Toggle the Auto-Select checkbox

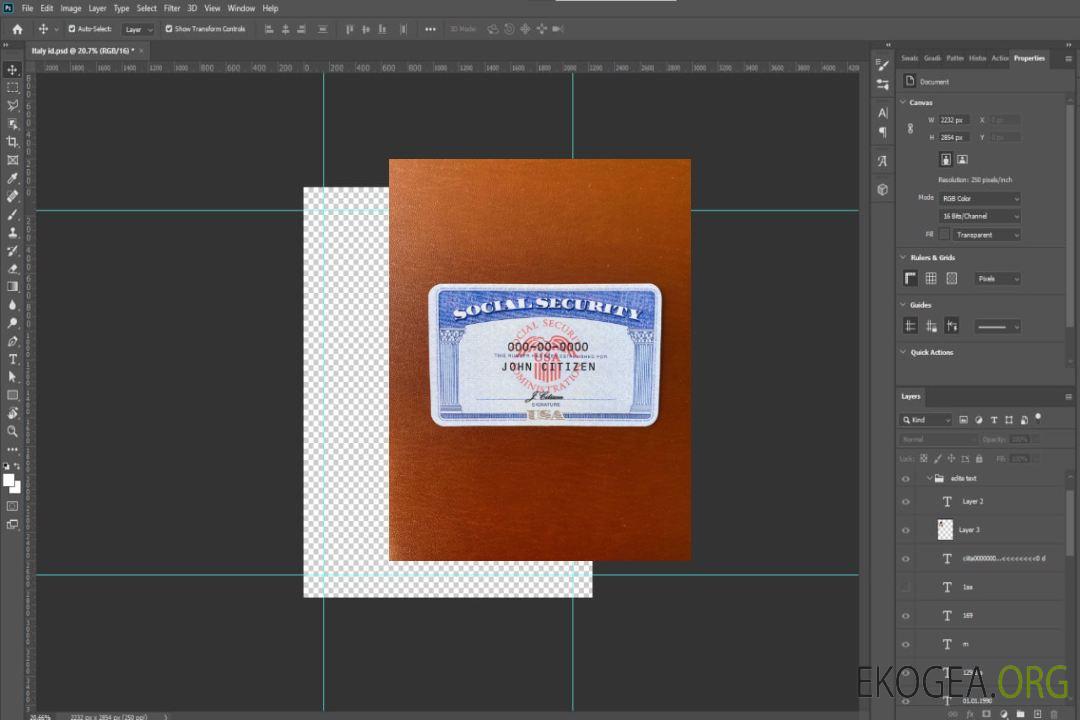click(x=72, y=29)
